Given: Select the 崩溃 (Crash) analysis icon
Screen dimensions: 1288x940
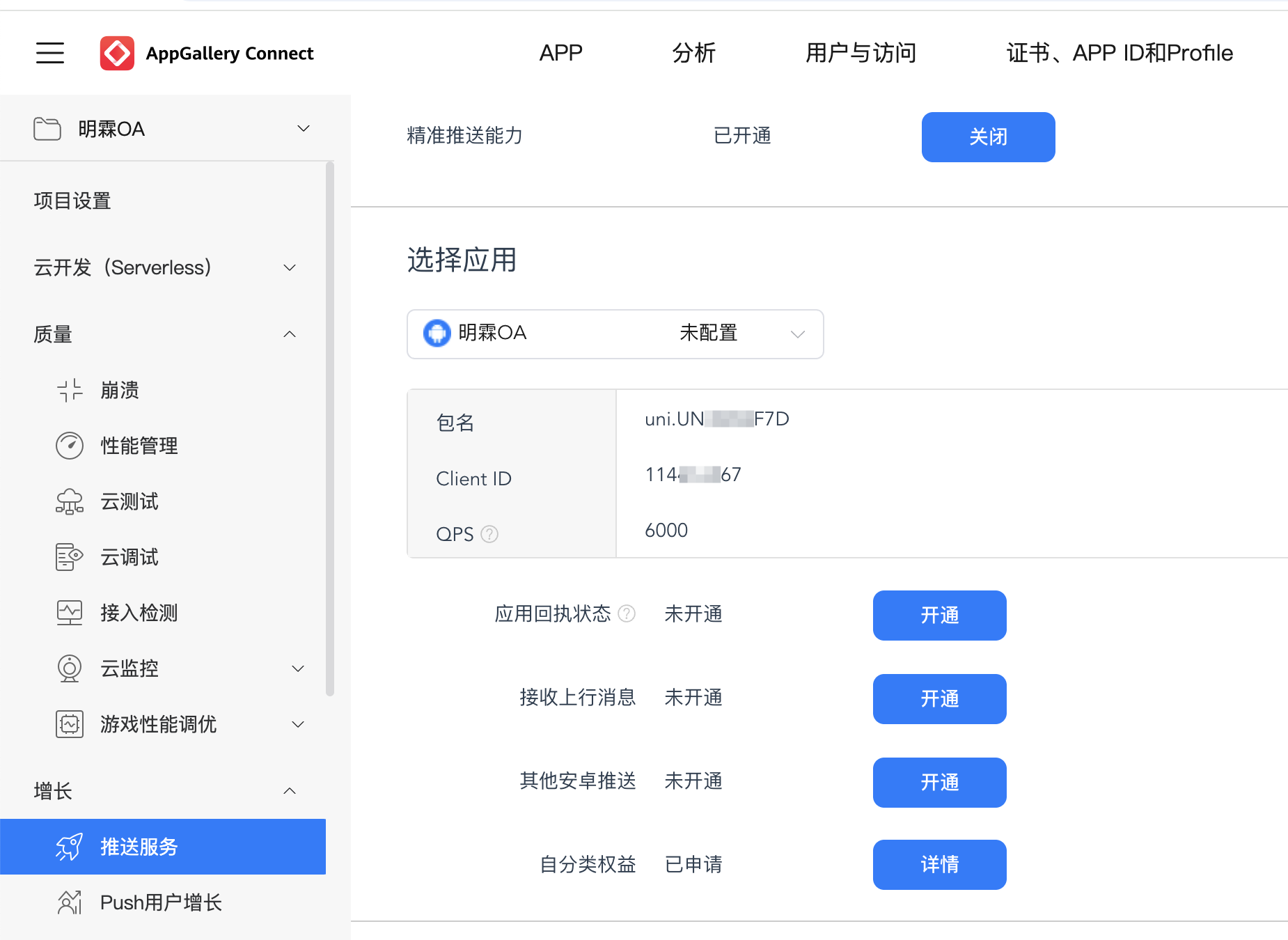Looking at the screenshot, I should pyautogui.click(x=69, y=390).
